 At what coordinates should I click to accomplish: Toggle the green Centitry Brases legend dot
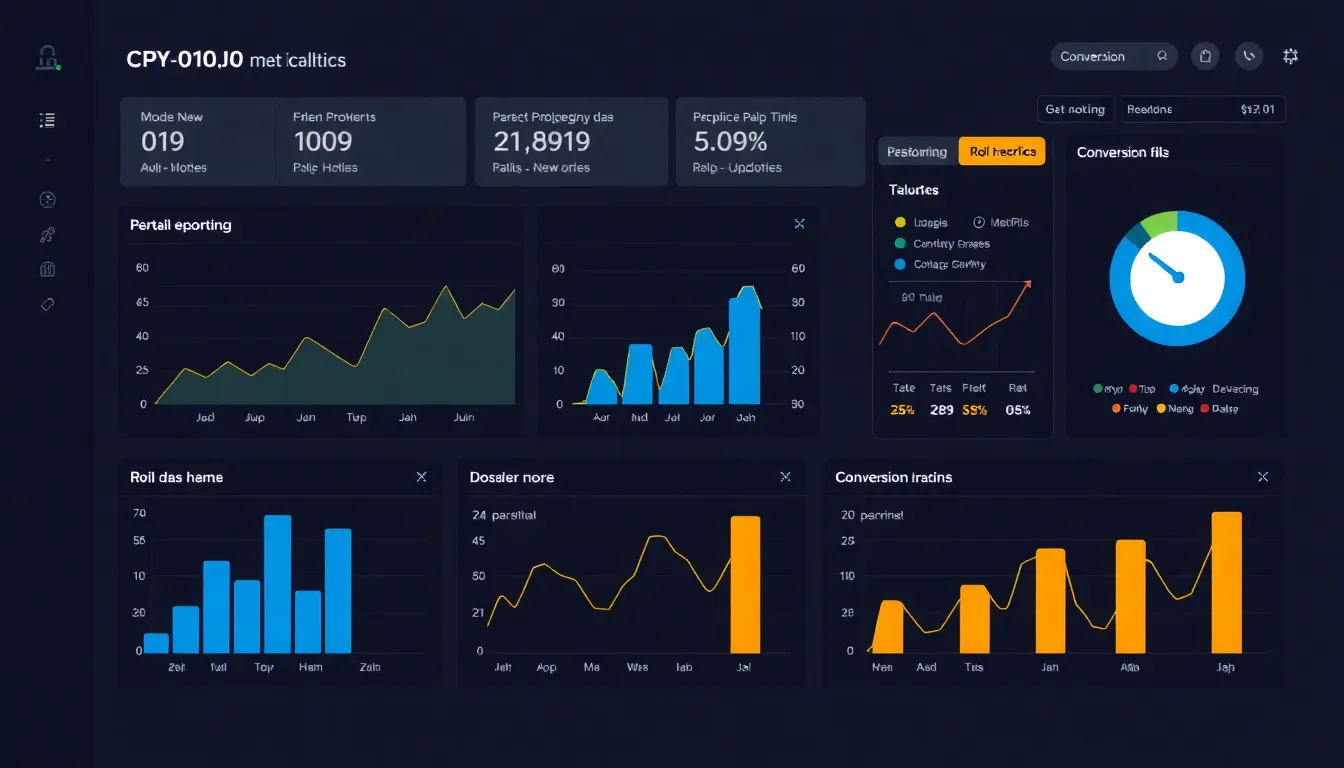tap(900, 244)
